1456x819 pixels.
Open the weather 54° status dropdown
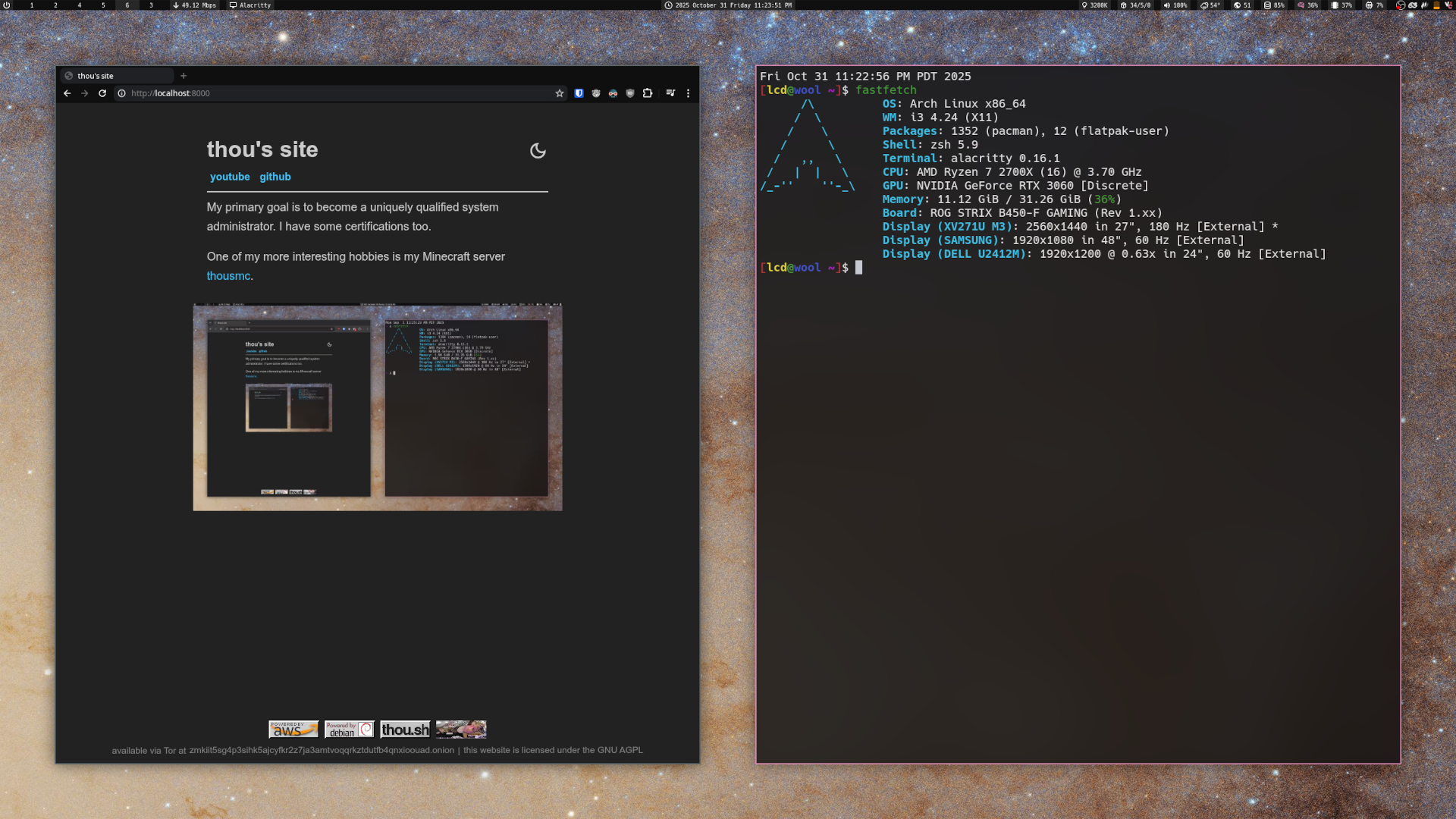click(1209, 5)
